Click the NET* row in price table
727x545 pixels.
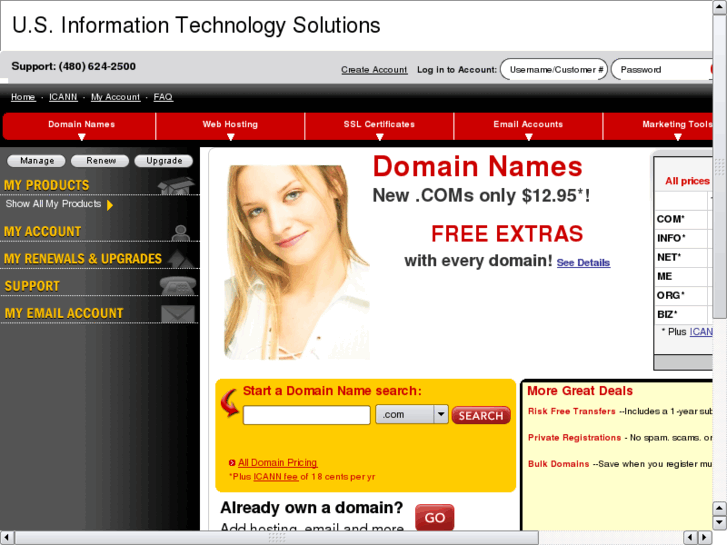point(683,257)
